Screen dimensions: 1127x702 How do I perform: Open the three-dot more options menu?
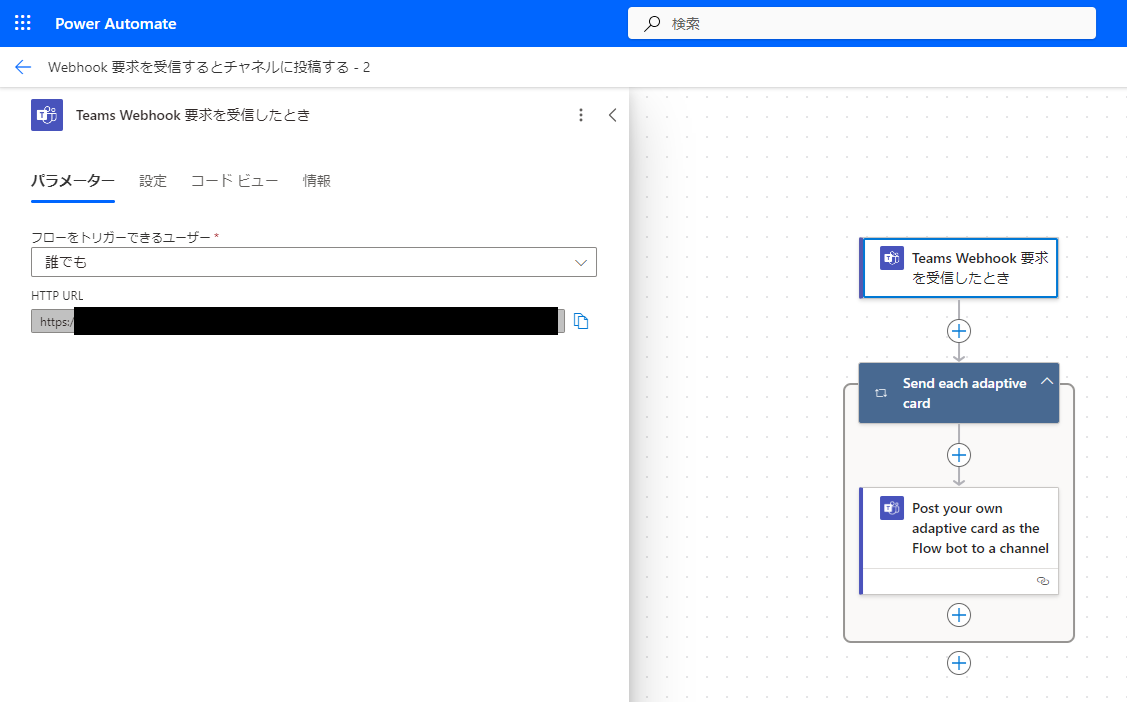581,115
